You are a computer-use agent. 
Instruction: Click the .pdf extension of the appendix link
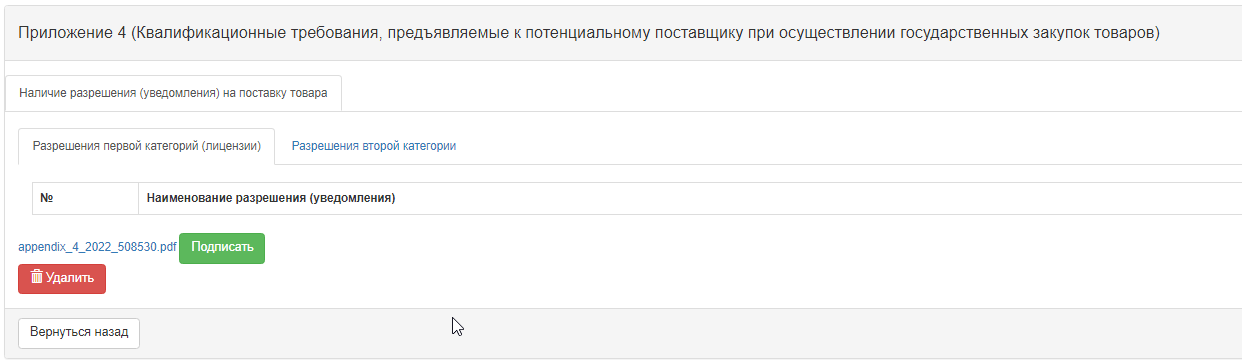pos(166,246)
